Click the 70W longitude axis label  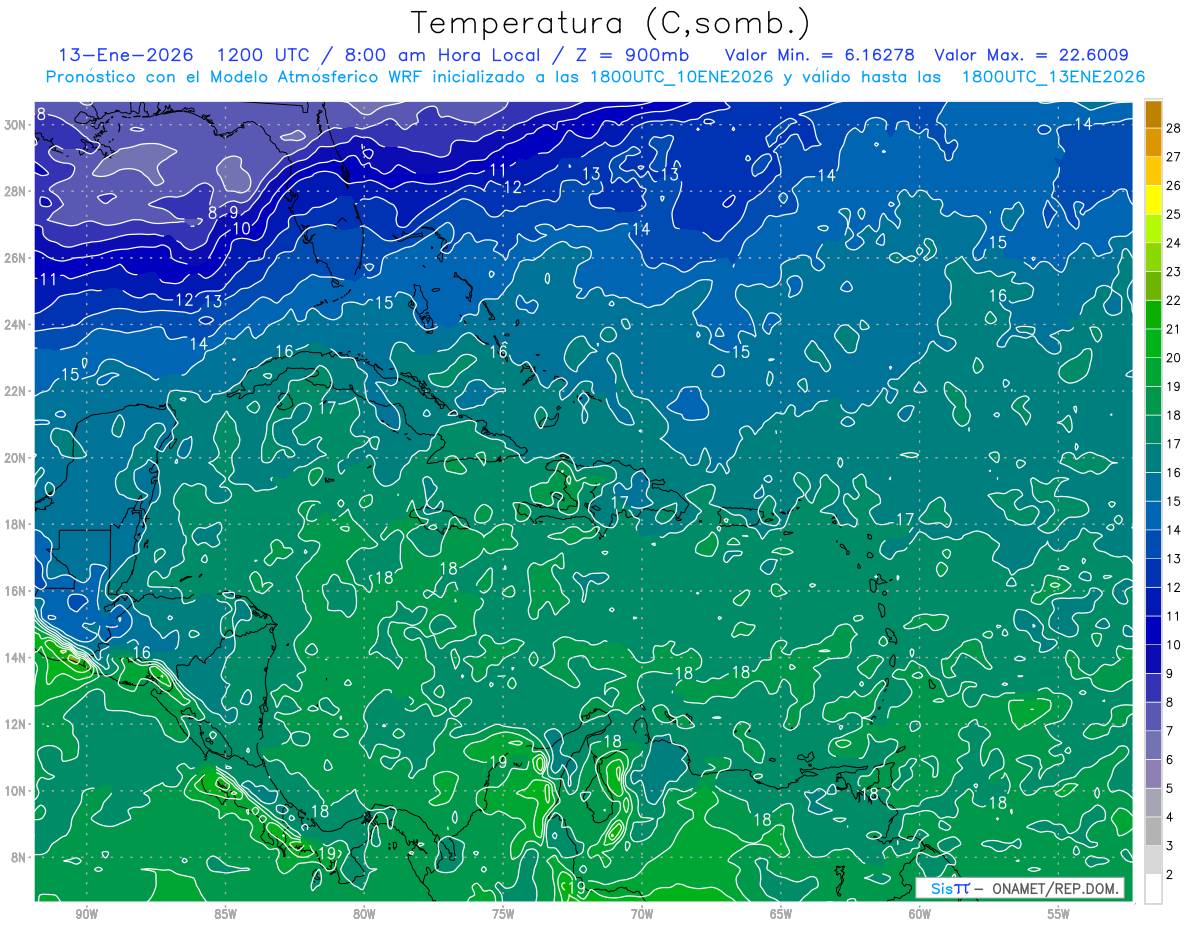point(642,914)
